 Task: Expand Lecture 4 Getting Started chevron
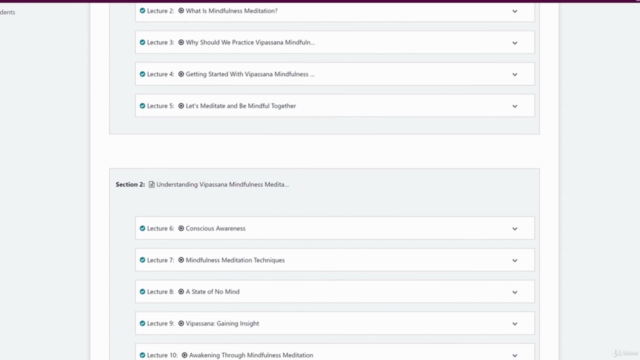pyautogui.click(x=515, y=75)
